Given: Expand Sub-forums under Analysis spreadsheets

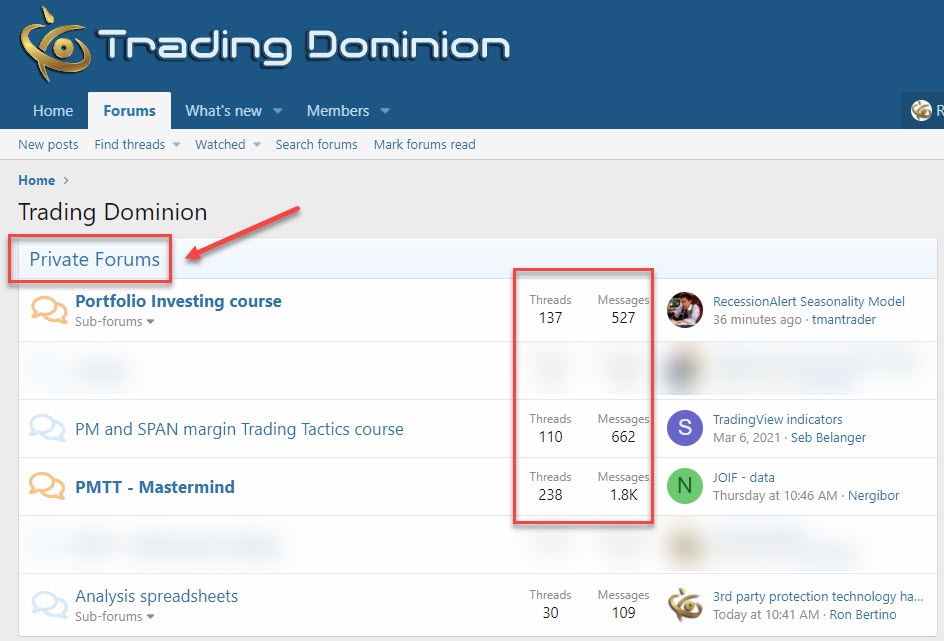Looking at the screenshot, I should (114, 616).
